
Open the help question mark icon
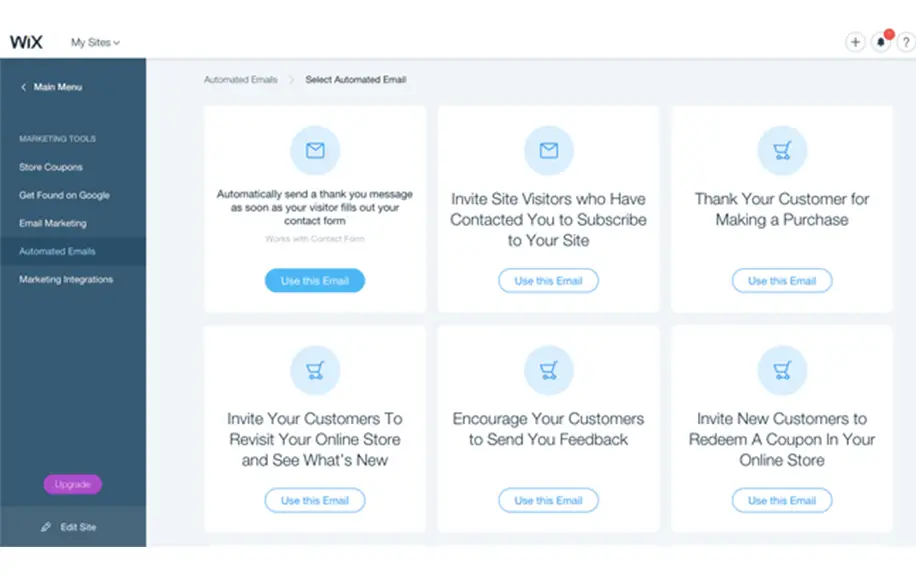906,42
